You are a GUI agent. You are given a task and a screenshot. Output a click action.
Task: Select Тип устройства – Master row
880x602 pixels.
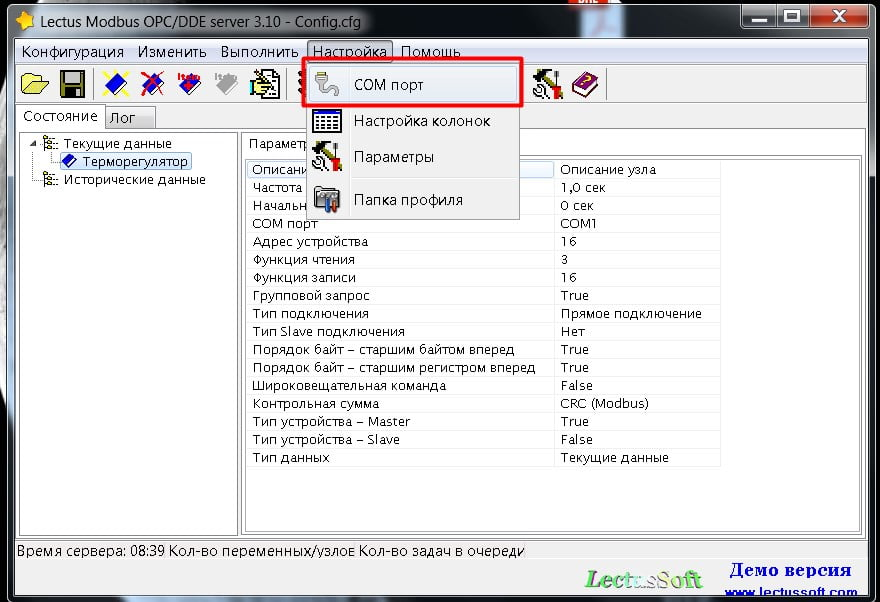click(483, 421)
